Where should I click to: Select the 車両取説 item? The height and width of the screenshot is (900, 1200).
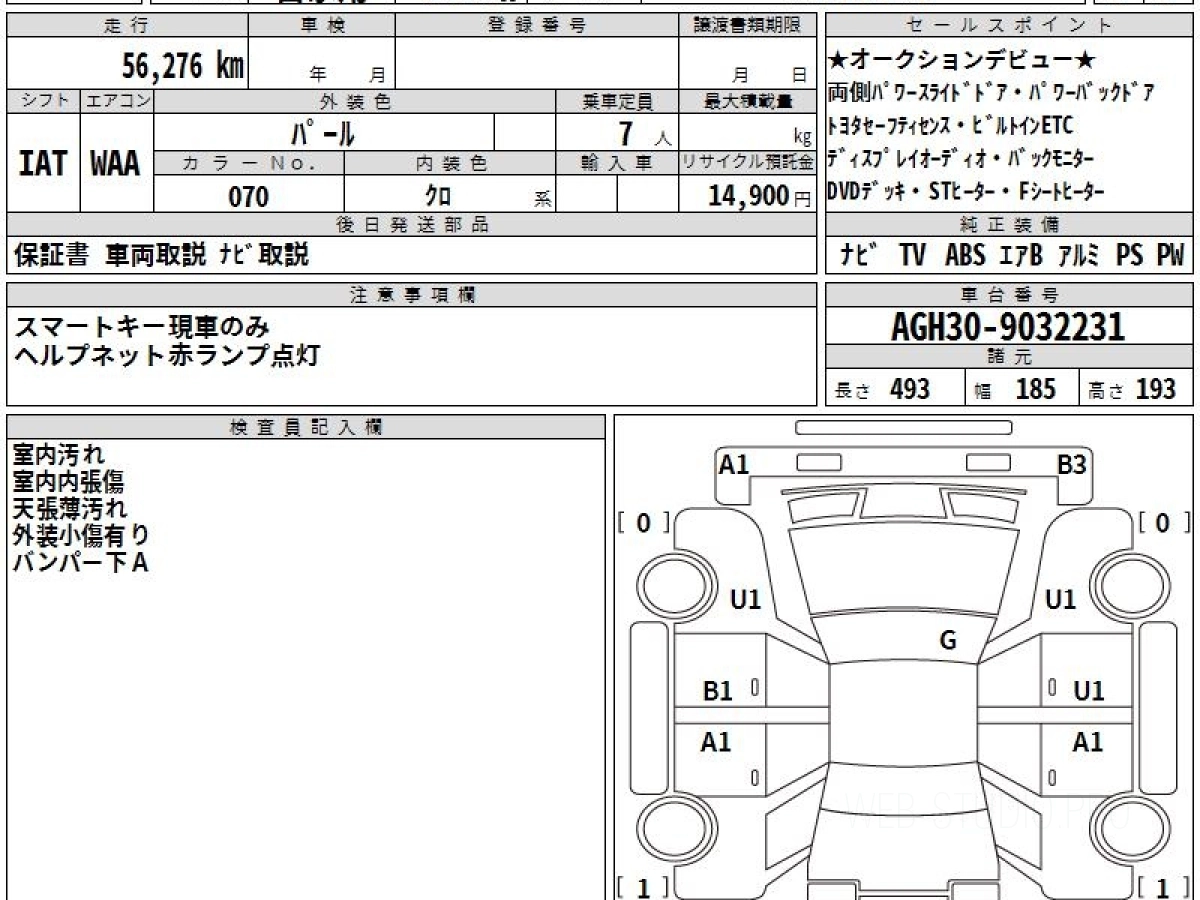coord(155,255)
